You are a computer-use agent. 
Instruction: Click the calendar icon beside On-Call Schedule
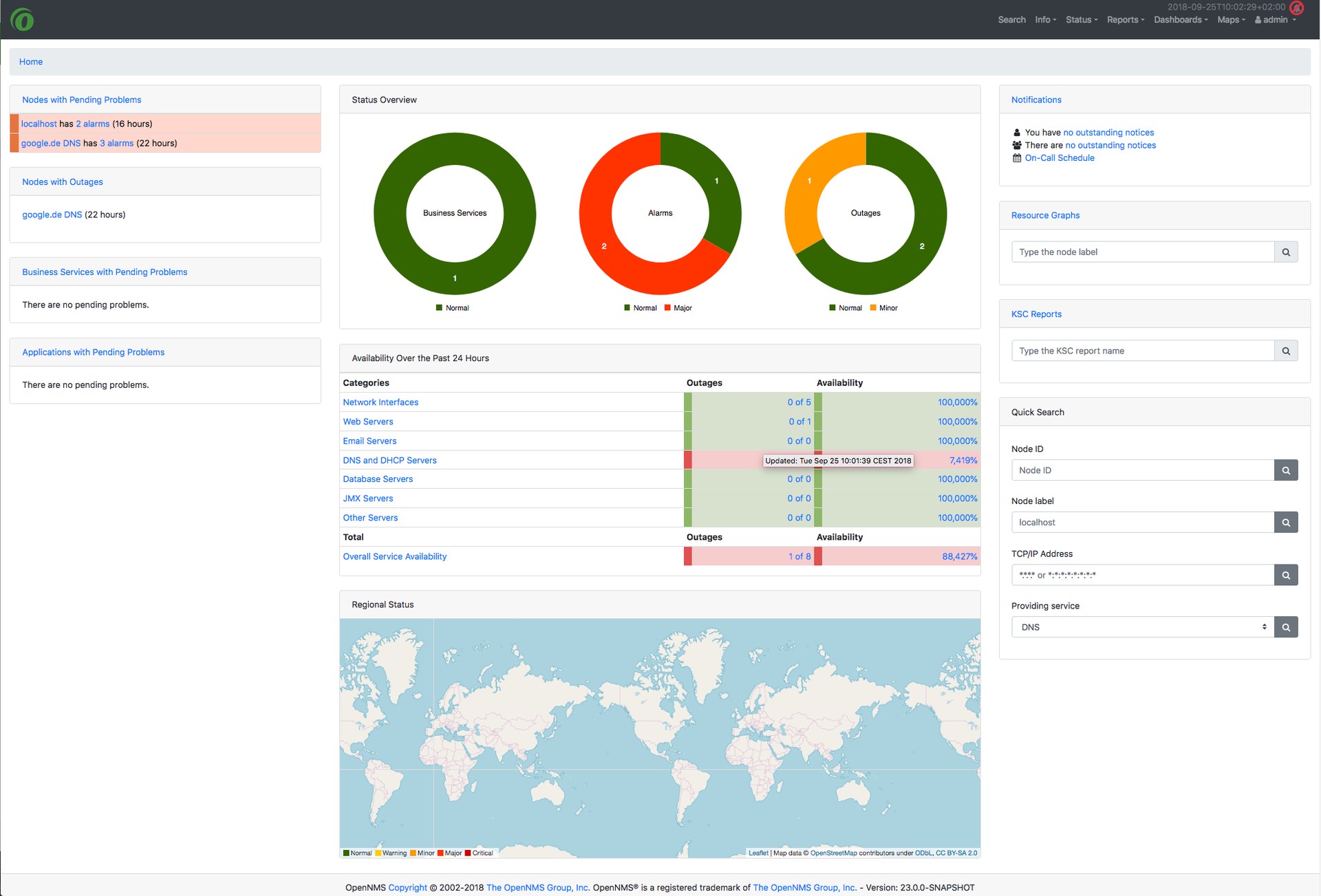click(x=1016, y=157)
